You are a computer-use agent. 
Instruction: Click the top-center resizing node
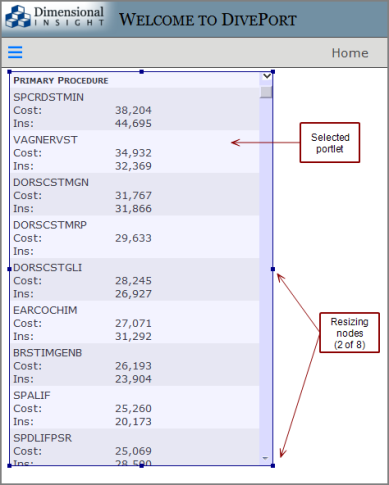tap(142, 72)
